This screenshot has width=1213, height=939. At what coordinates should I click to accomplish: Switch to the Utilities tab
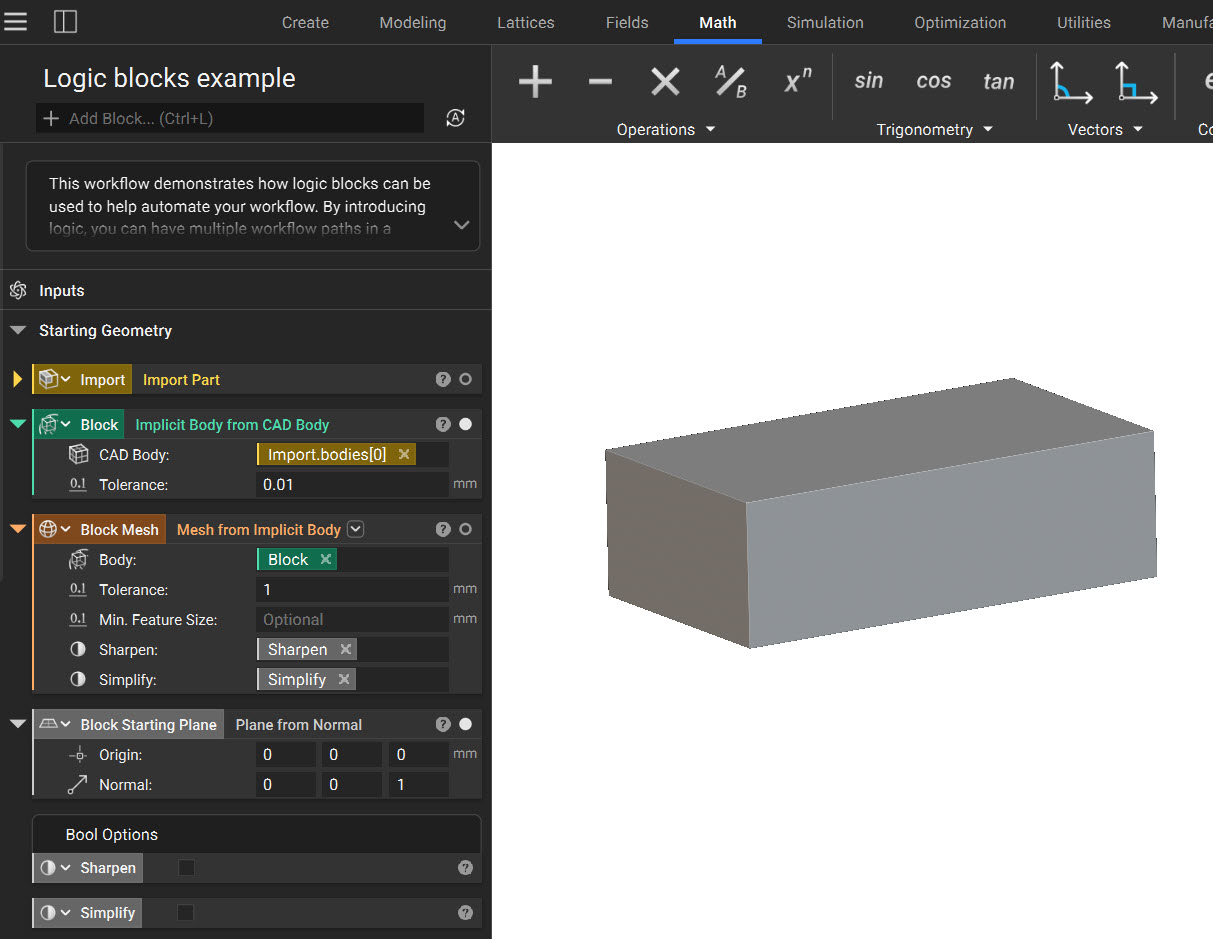(1084, 22)
